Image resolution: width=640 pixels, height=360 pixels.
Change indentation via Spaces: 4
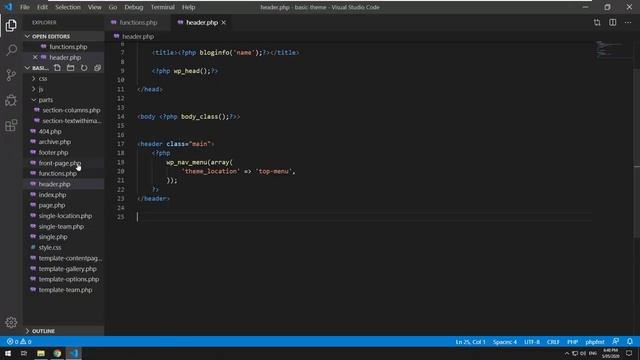504,342
